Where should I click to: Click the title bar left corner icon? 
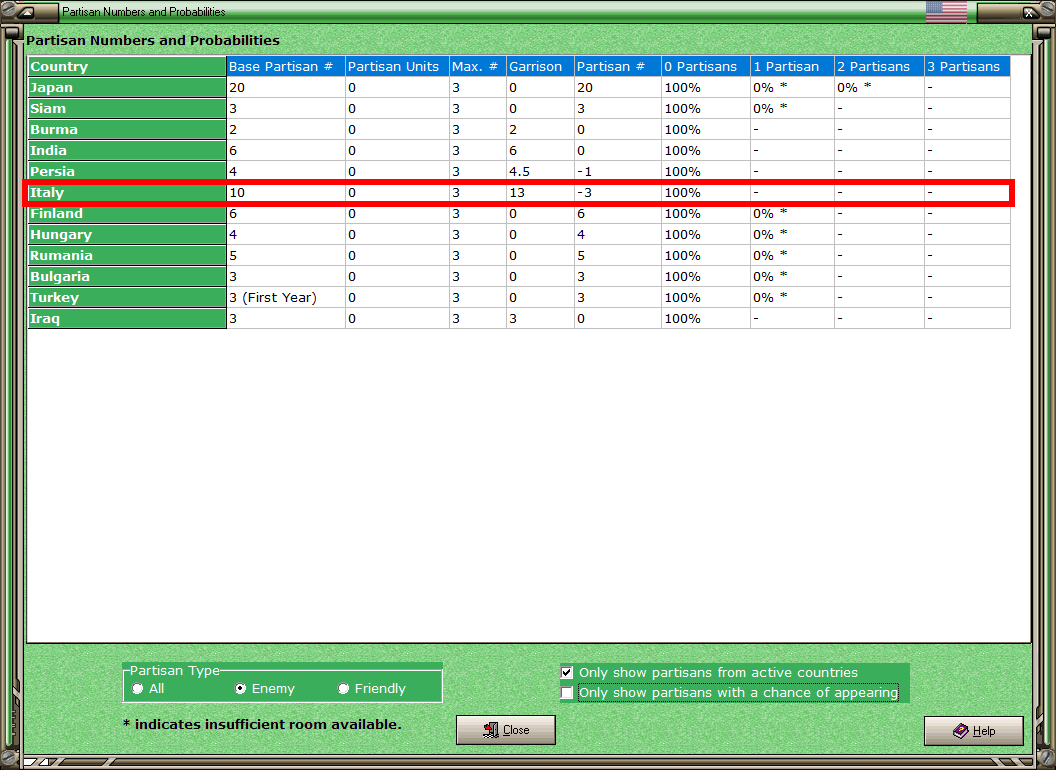[26, 11]
